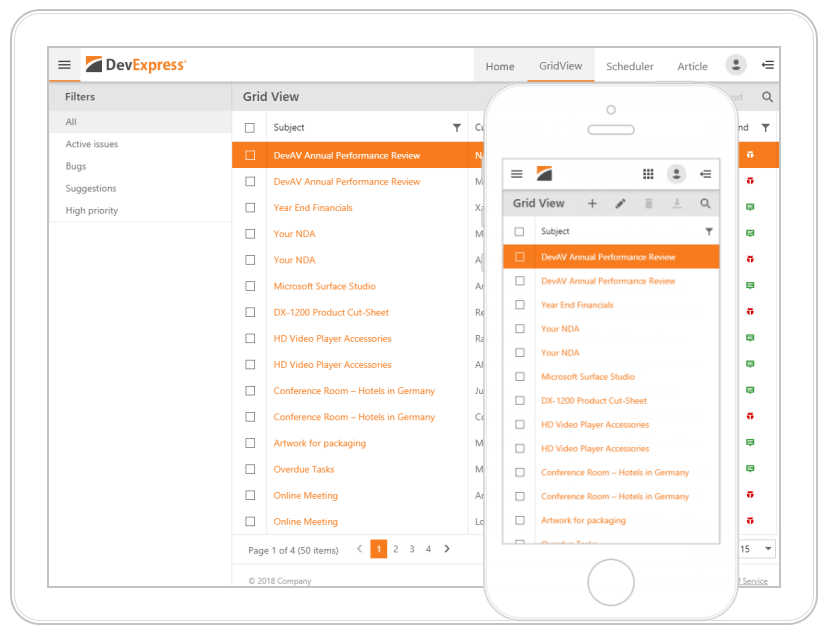Open search in phone Grid View toolbar

point(705,203)
